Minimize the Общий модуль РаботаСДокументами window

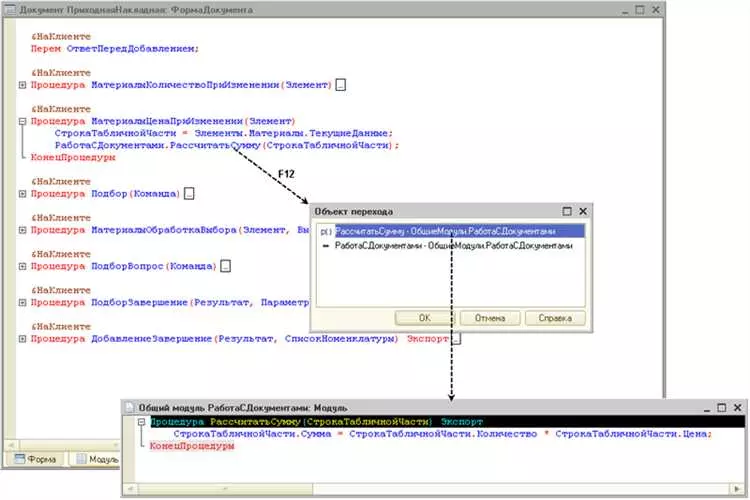(706, 408)
